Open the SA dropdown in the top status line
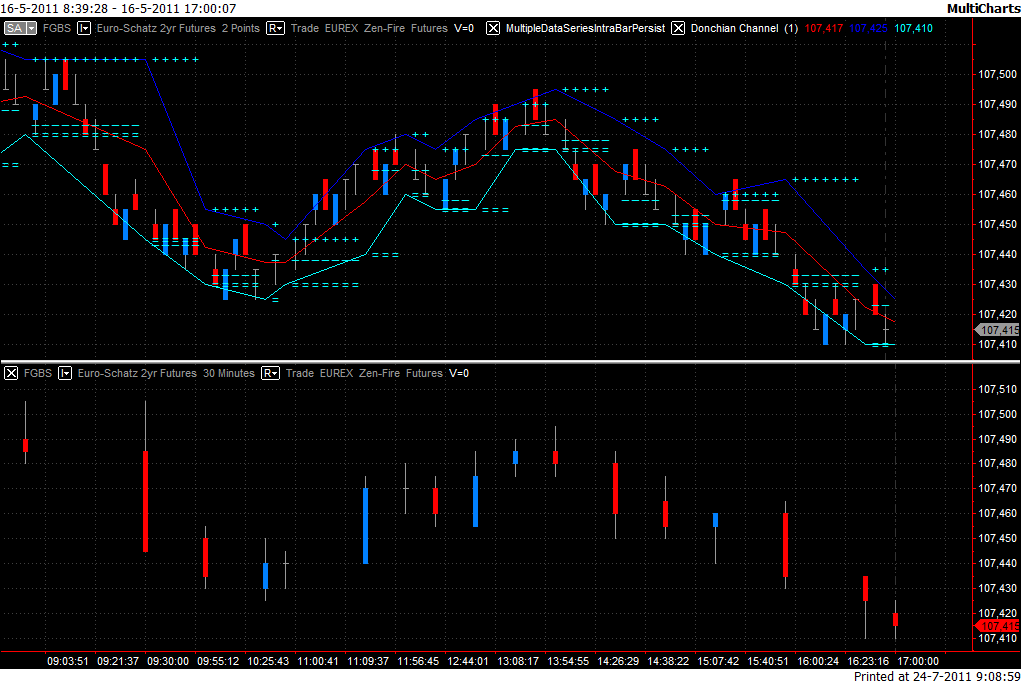1021x684 pixels. point(20,29)
